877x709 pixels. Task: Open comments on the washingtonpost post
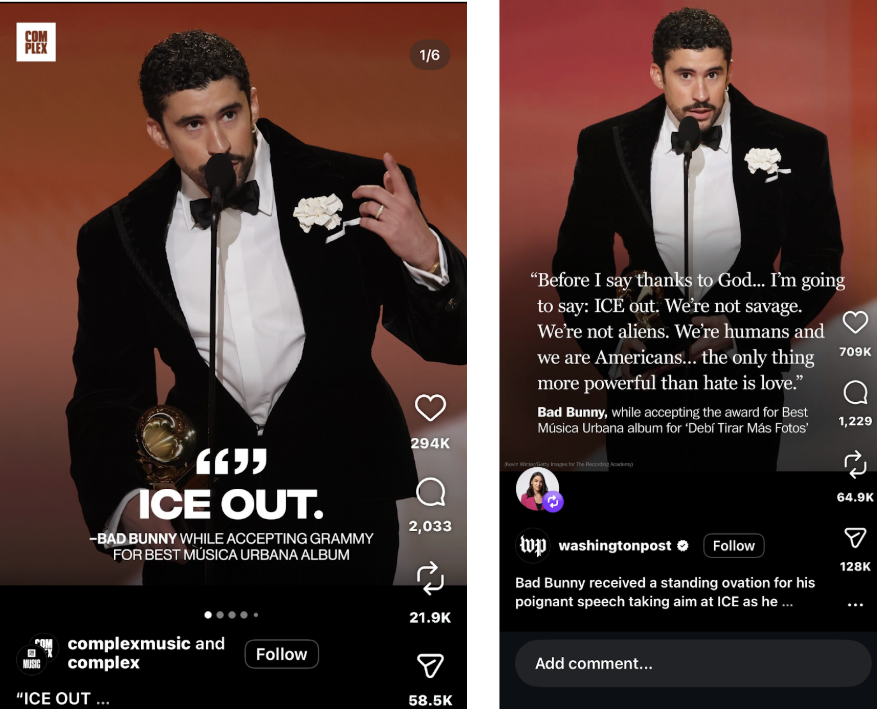click(x=855, y=393)
